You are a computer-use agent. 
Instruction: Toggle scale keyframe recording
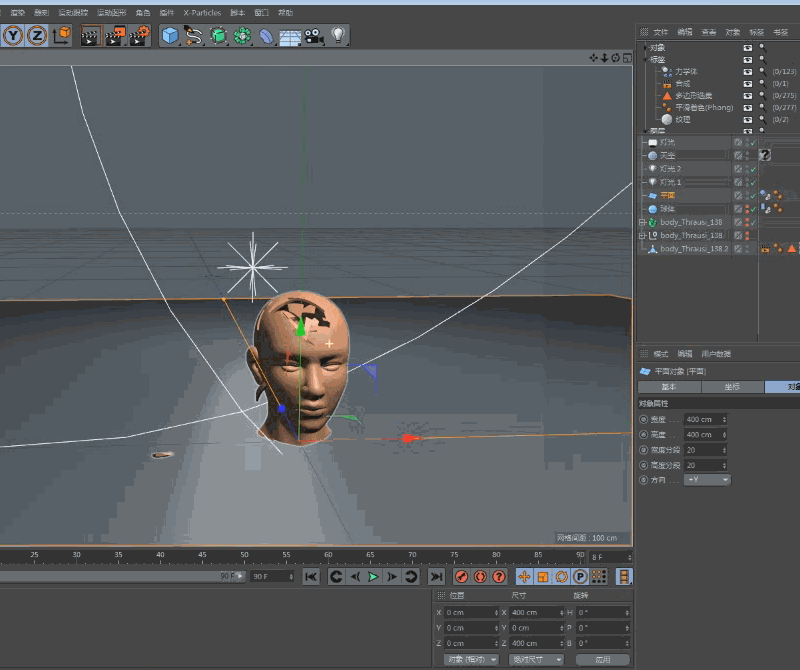point(543,577)
